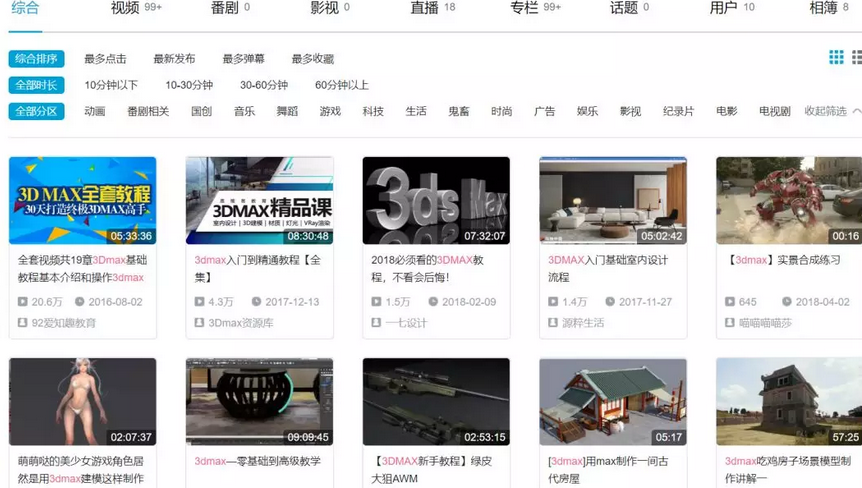Click uploader icon beside 一七设计
This screenshot has height=488, width=862.
[376, 323]
